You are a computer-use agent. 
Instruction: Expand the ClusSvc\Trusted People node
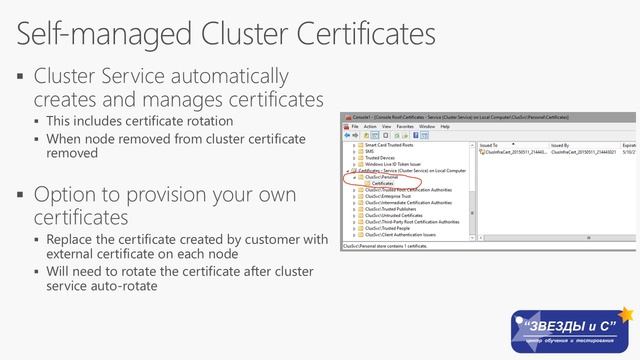pyautogui.click(x=354, y=228)
